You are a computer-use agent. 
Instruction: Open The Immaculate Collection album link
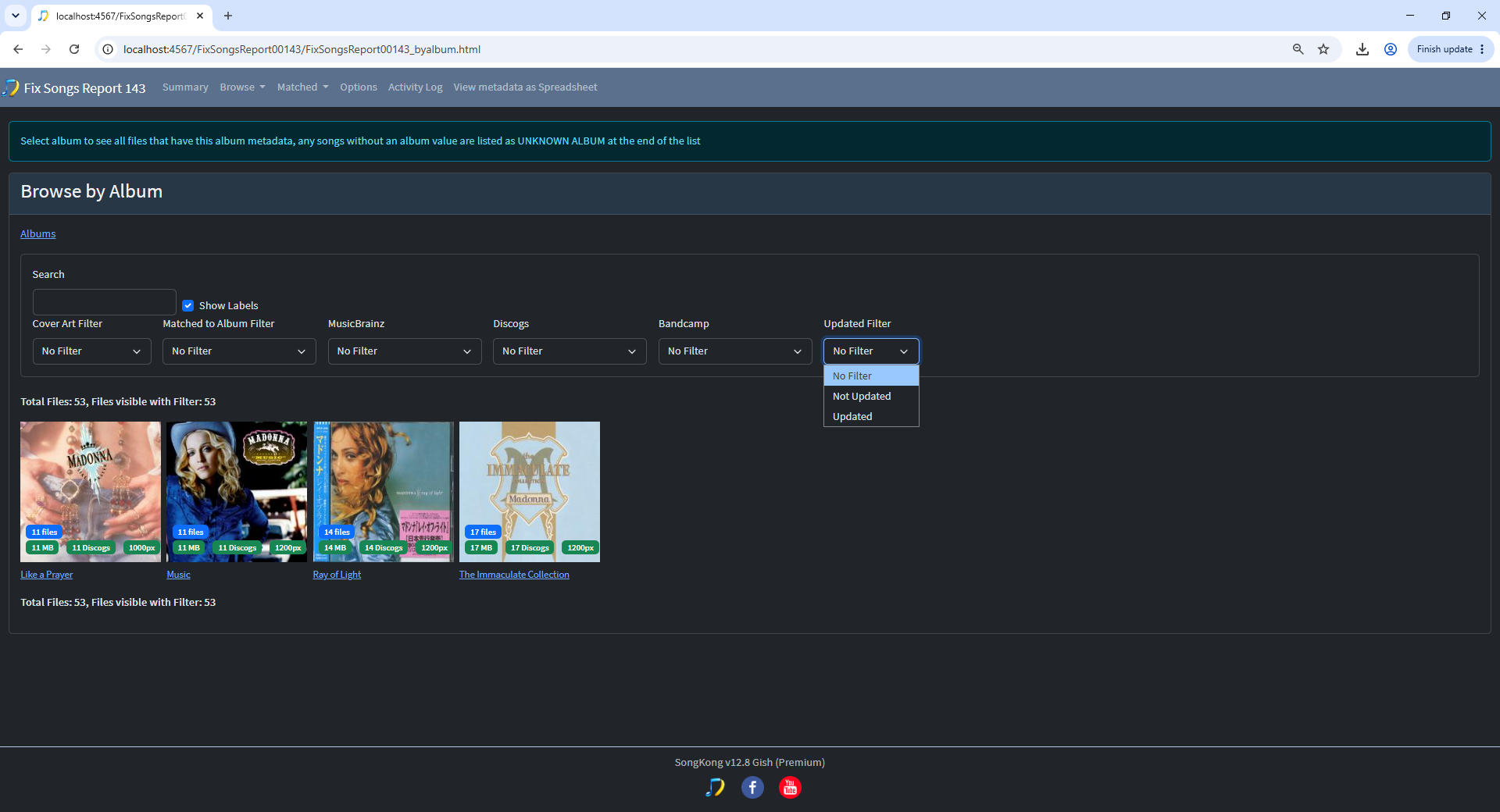coord(514,575)
